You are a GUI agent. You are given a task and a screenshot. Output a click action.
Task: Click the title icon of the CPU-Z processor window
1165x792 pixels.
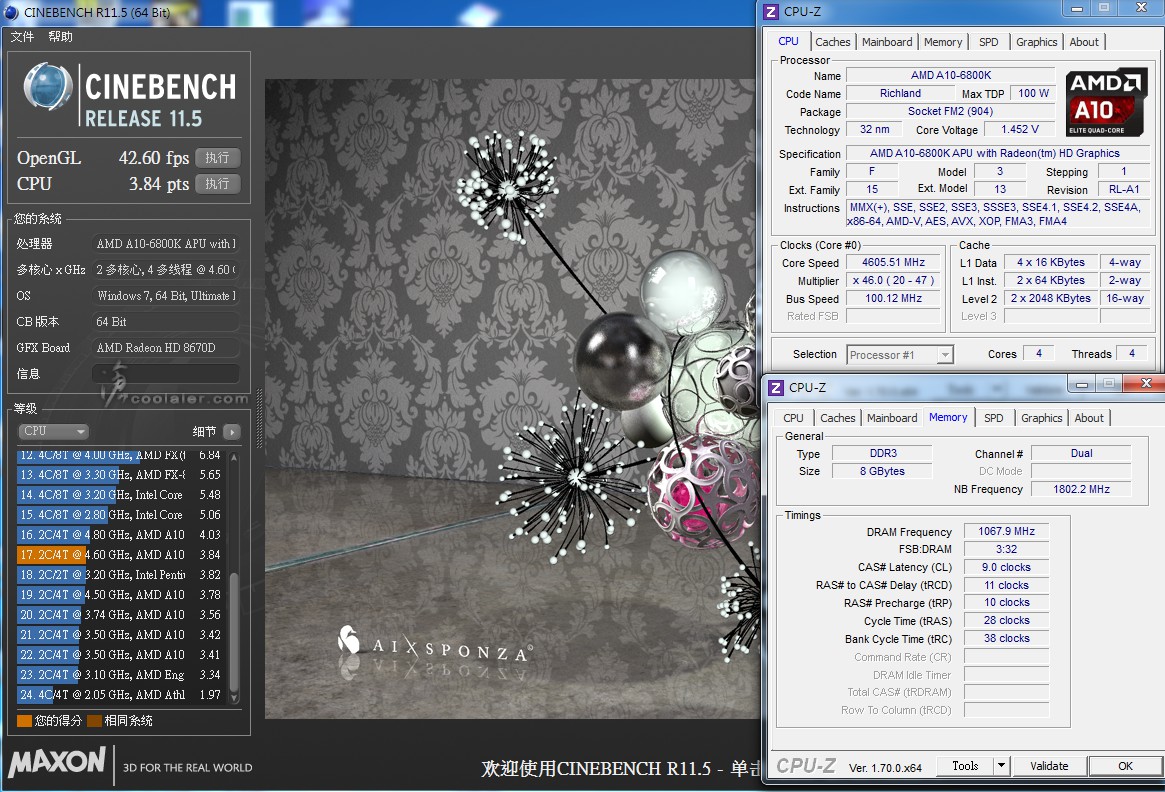click(x=770, y=12)
